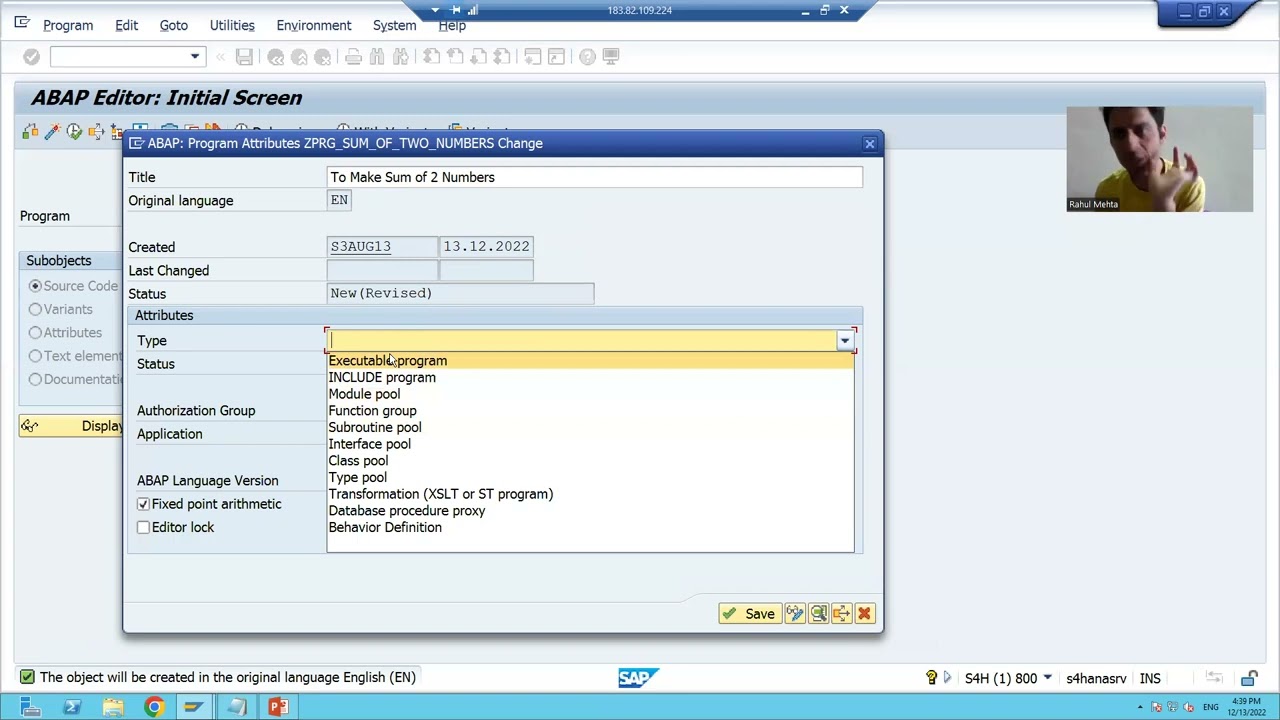
Task: Click the ENG language indicator in tray
Action: click(x=1211, y=708)
